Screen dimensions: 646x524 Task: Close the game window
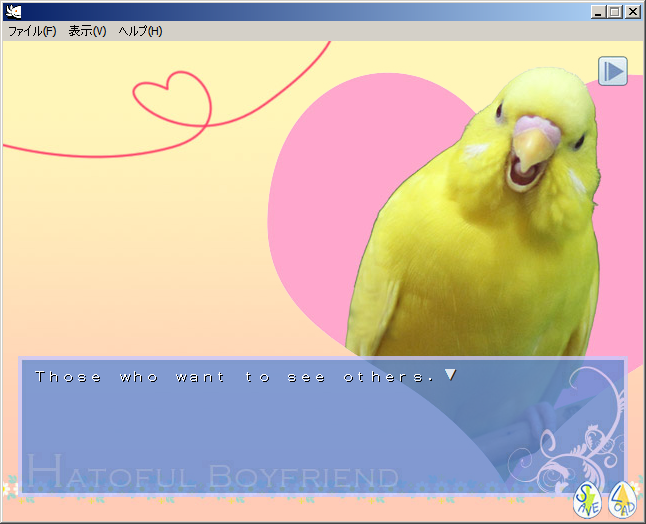[632, 12]
